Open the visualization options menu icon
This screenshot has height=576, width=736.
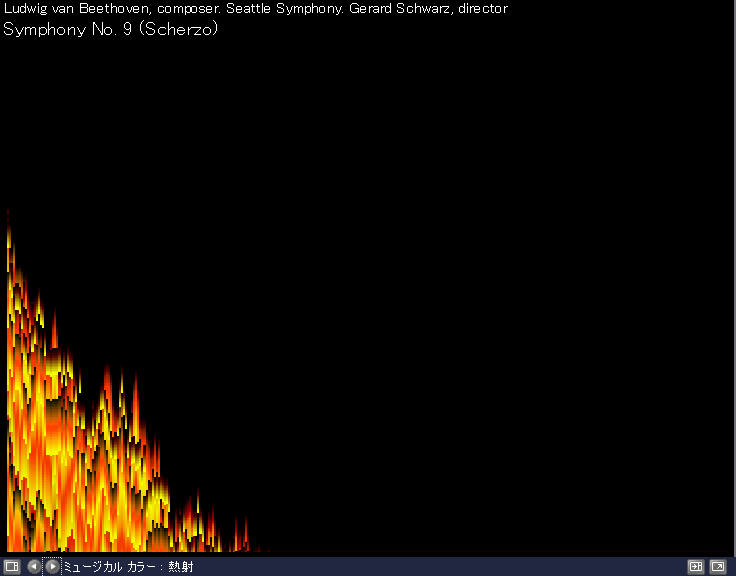point(12,567)
